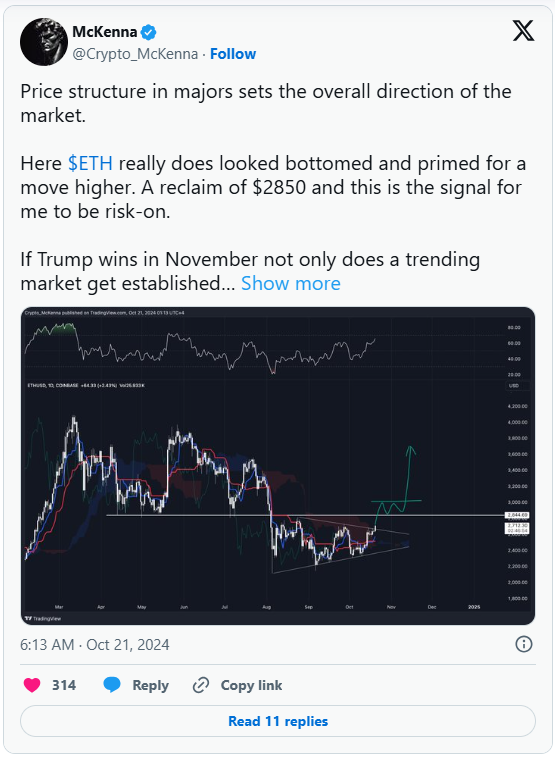Viewport: 555px width, 758px height.
Task: Expand tweet with Show more
Action: pos(291,283)
